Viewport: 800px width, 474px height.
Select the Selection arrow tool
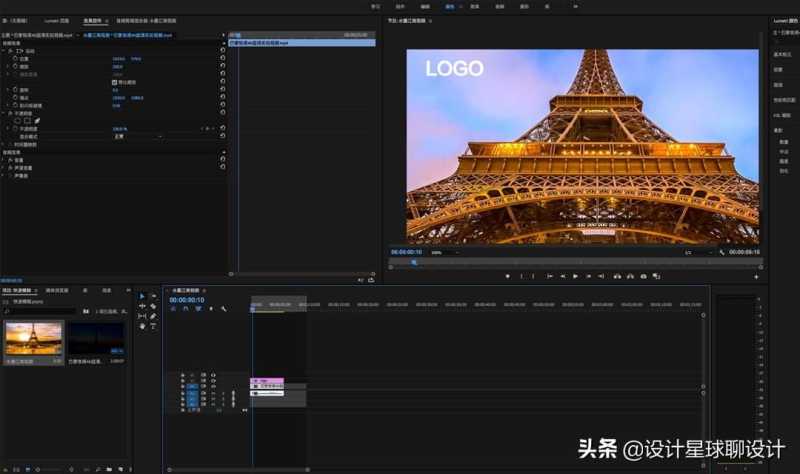(142, 296)
